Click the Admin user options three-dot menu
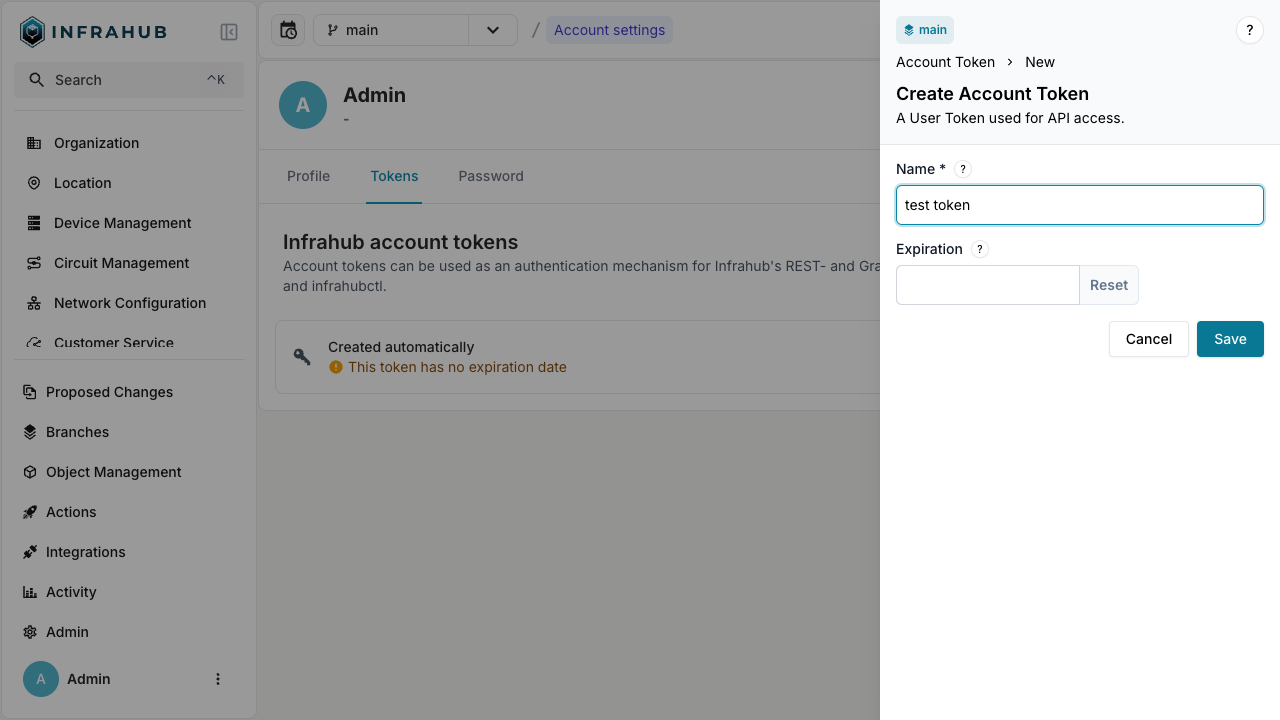Image resolution: width=1280 pixels, height=720 pixels. pyautogui.click(x=218, y=679)
